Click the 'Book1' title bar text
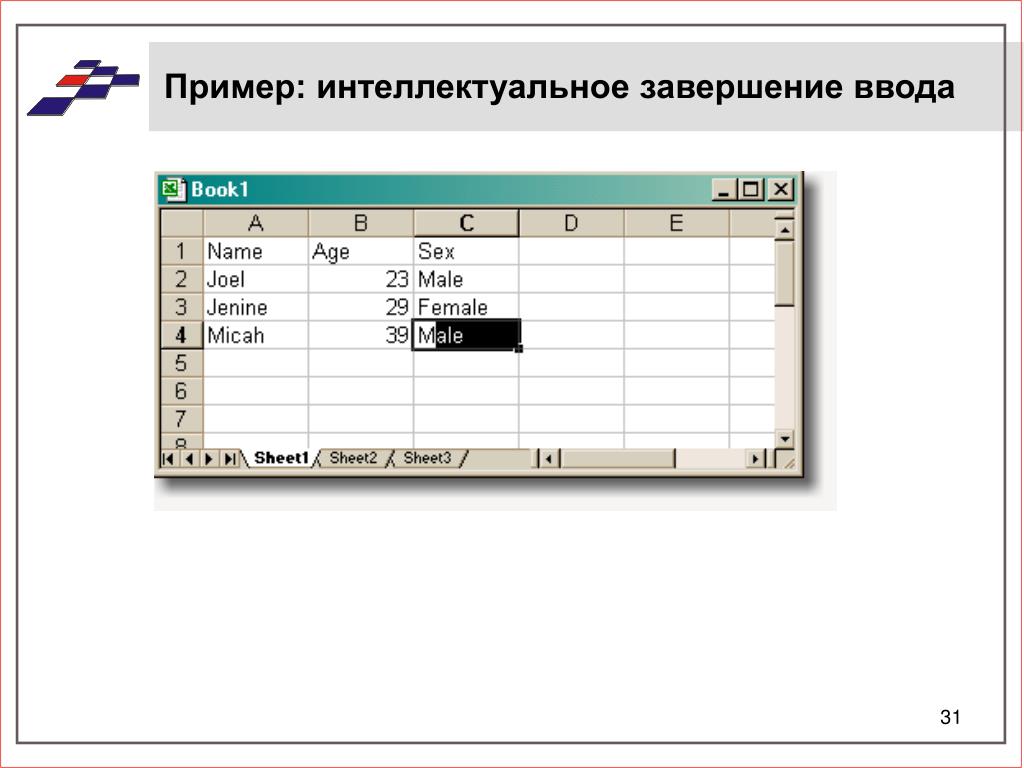The width and height of the screenshot is (1024, 768). [x=220, y=190]
